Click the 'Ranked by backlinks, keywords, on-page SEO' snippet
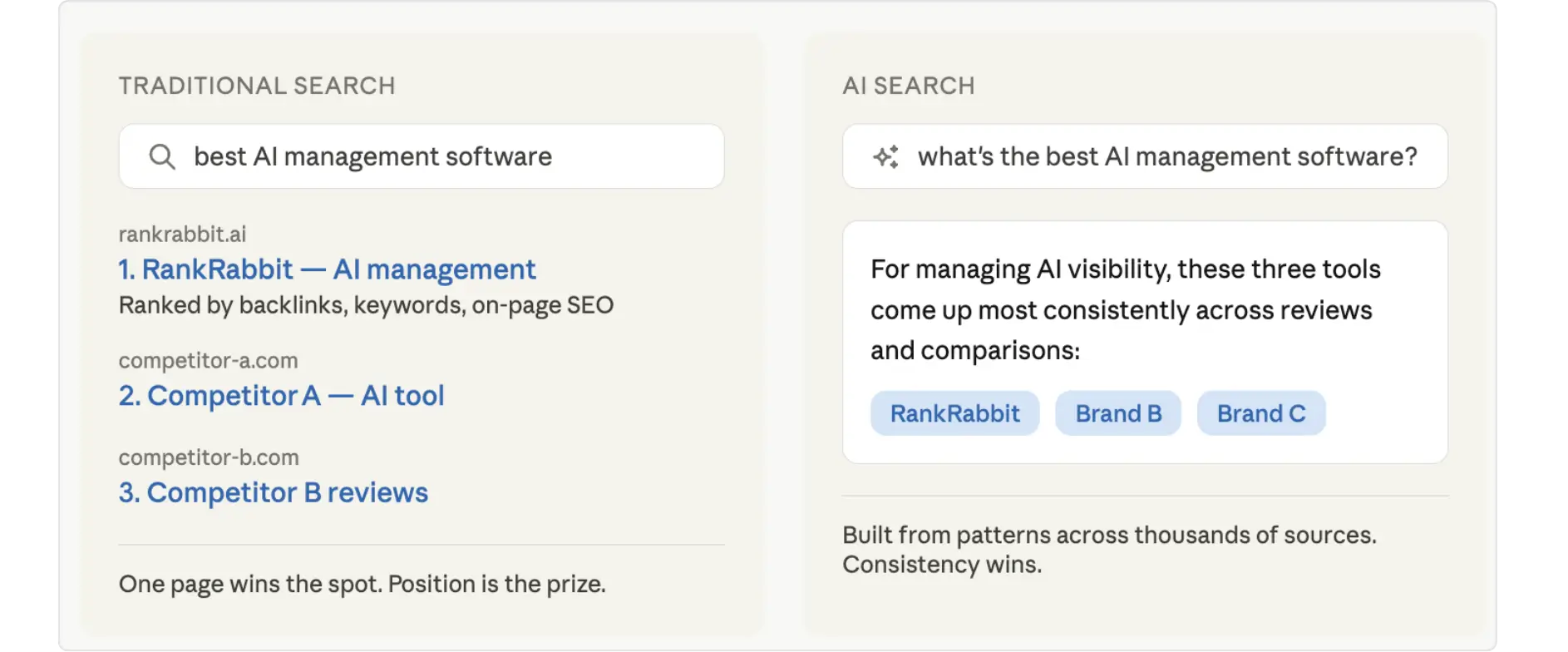This screenshot has height=652, width=1568. 366,305
